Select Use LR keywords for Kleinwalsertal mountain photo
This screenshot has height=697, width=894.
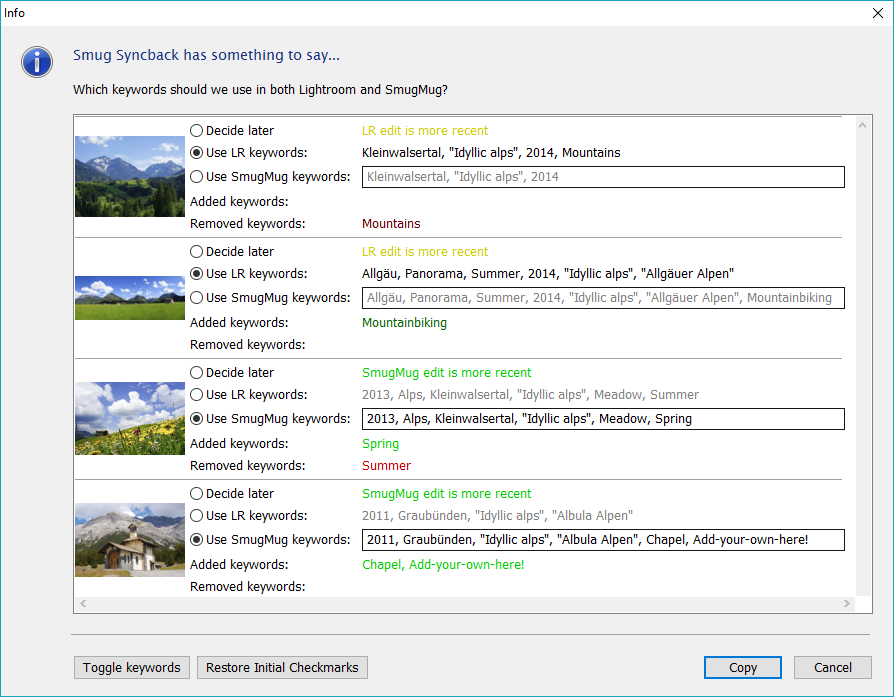[249, 153]
